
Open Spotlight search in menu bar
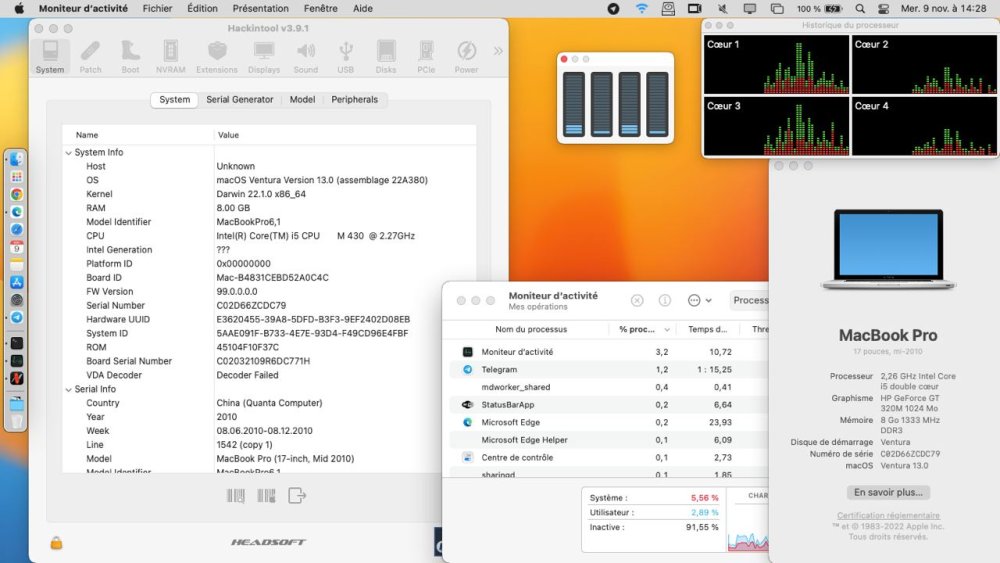click(860, 8)
